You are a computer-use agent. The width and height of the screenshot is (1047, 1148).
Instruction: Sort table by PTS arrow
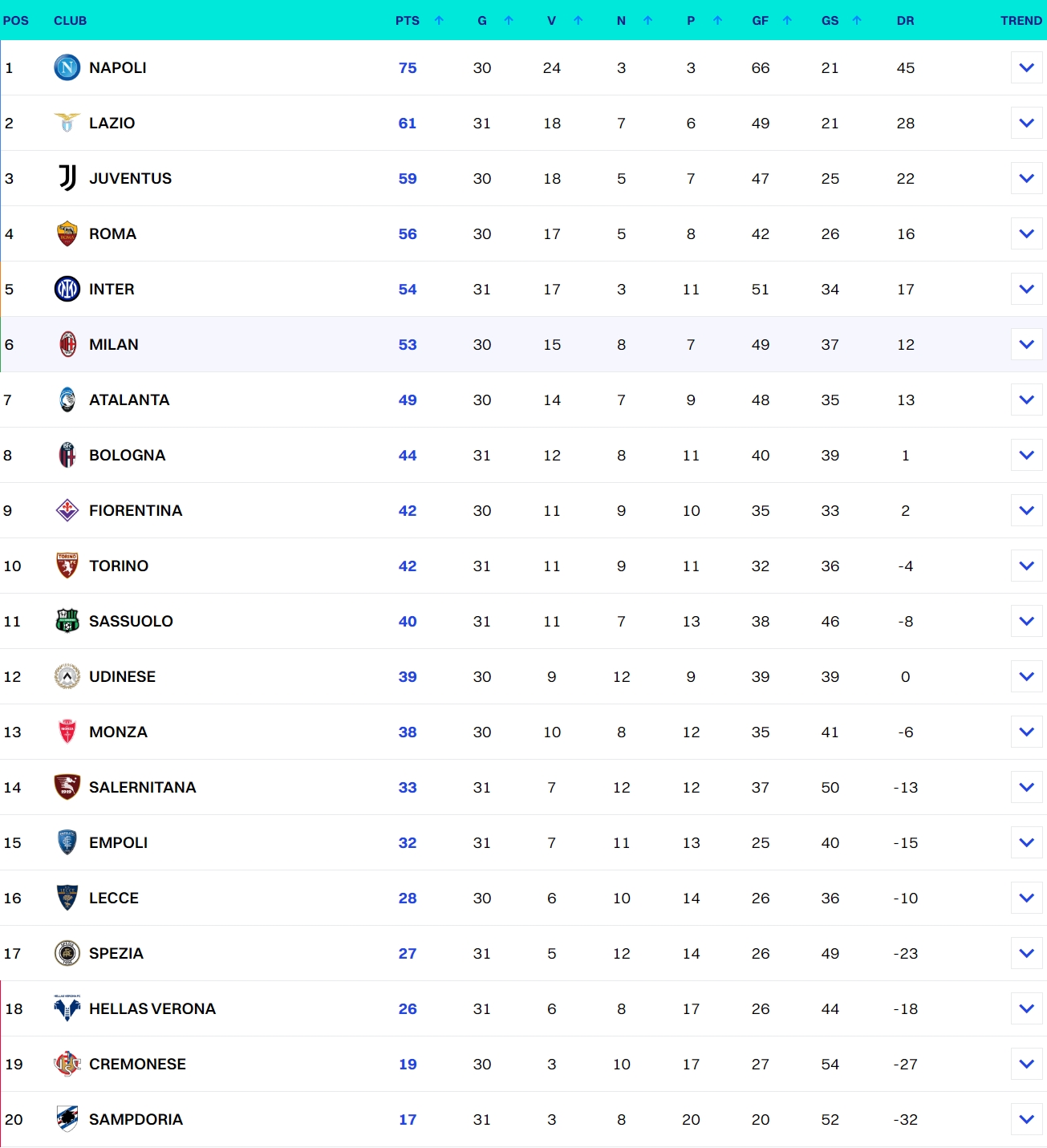(439, 20)
